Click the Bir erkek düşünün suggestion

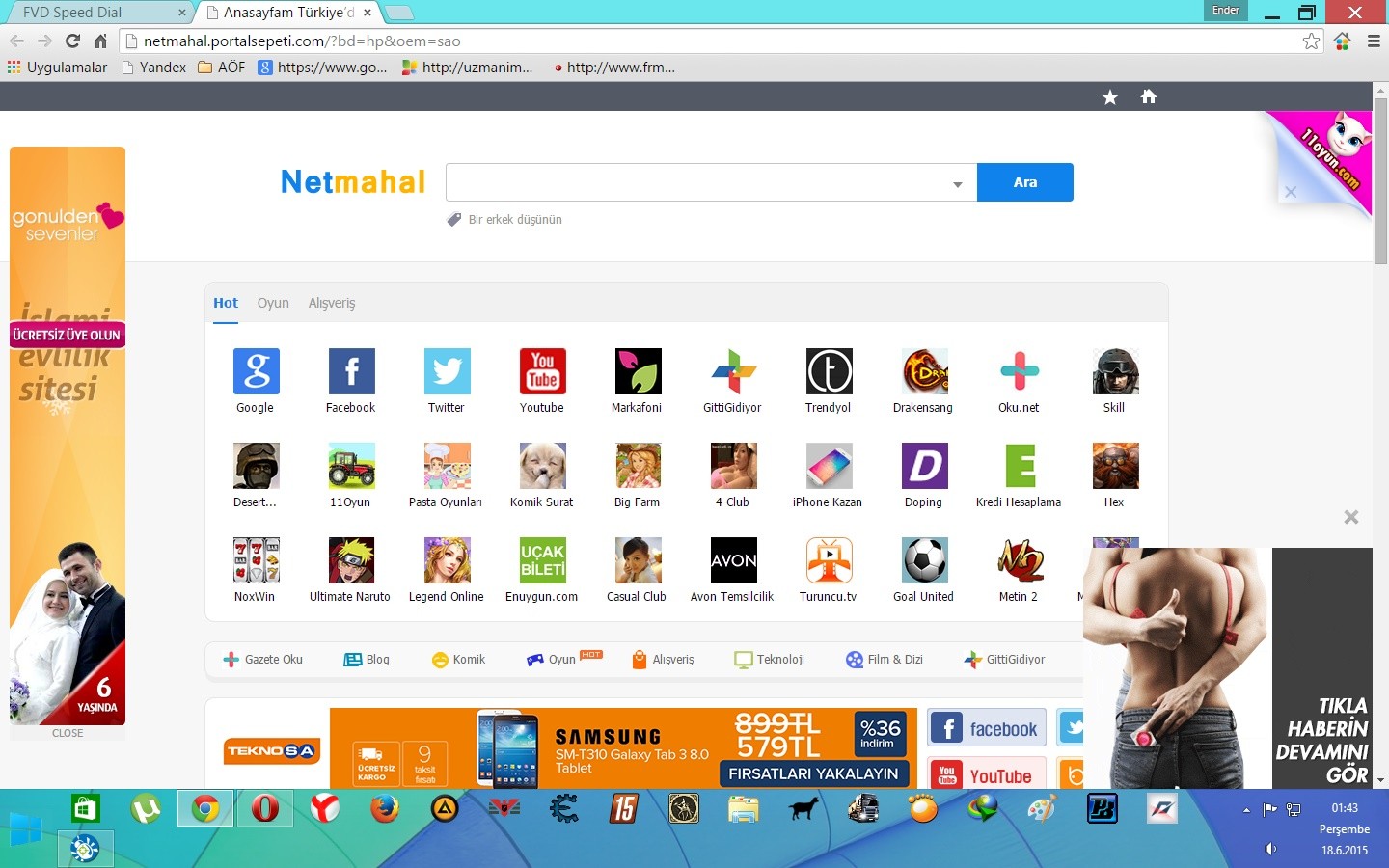click(x=515, y=220)
